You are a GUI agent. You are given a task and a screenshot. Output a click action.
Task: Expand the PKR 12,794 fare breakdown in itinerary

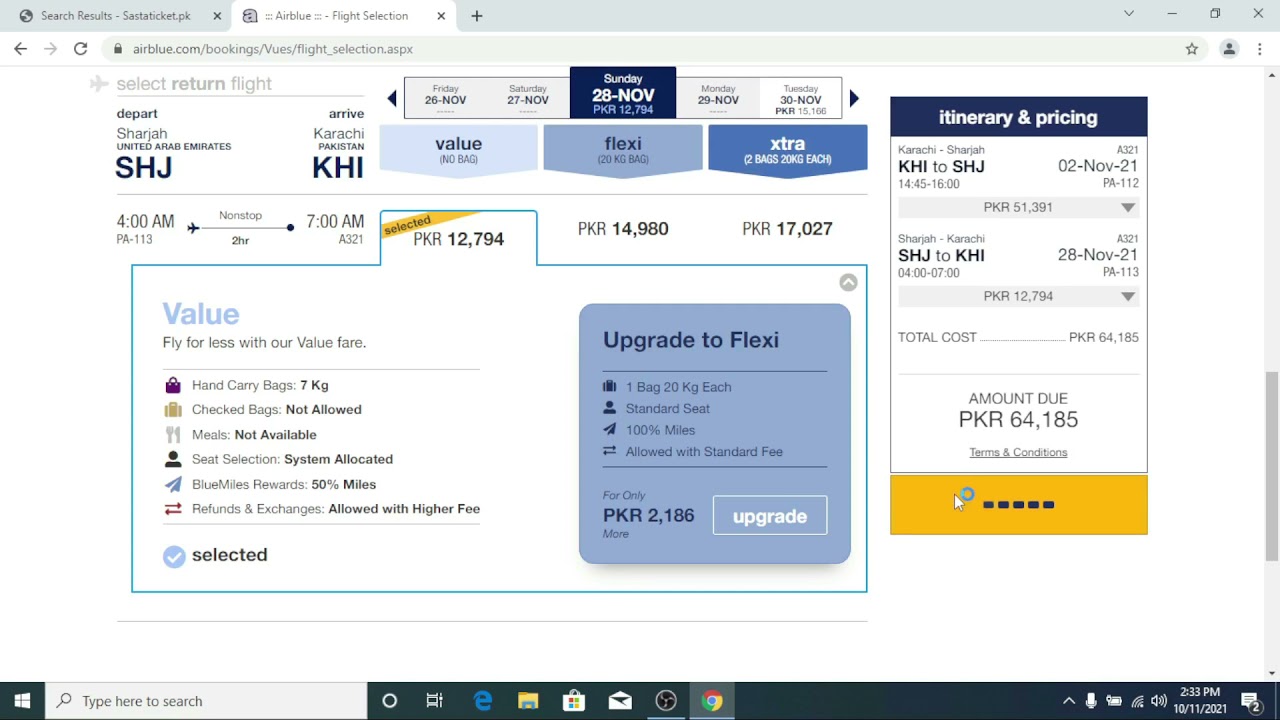(1018, 296)
